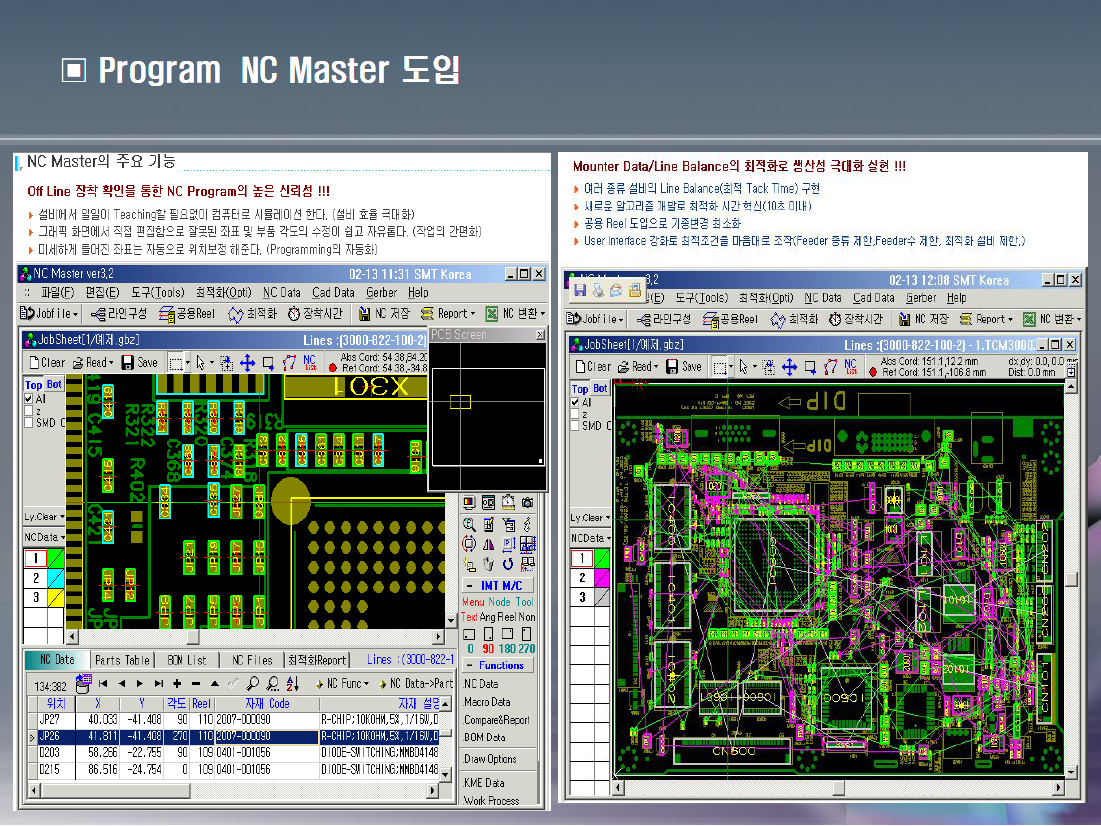Select the polygon node edit tool in left JobSheet
Screen dimensions: 1101x826
(289, 362)
